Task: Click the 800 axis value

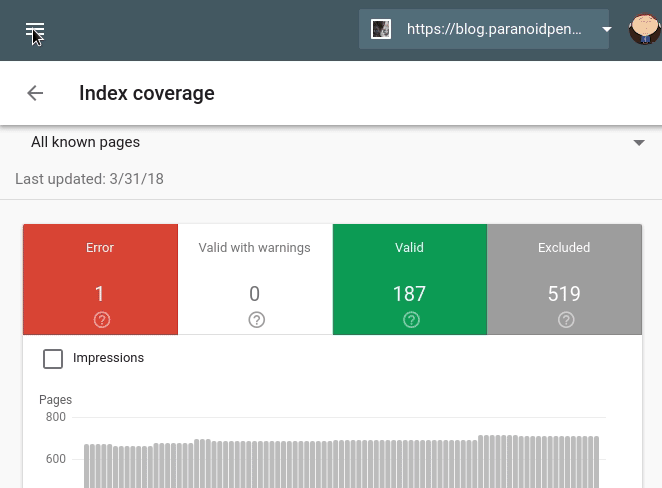Action: 56,417
